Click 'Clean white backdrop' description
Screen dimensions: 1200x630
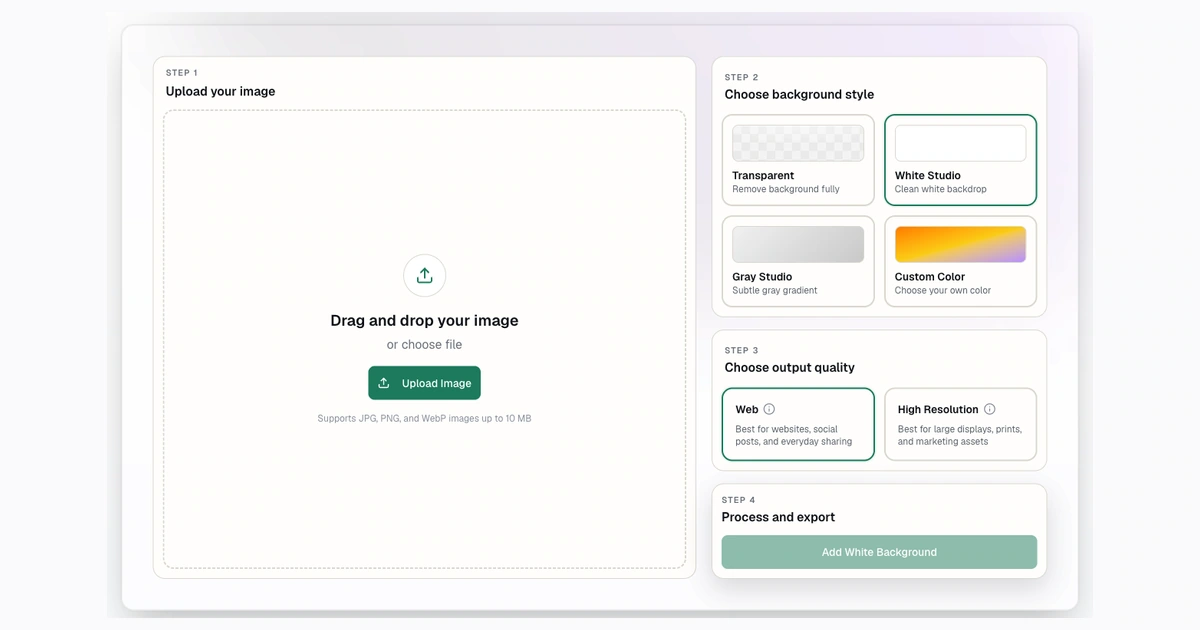click(941, 189)
